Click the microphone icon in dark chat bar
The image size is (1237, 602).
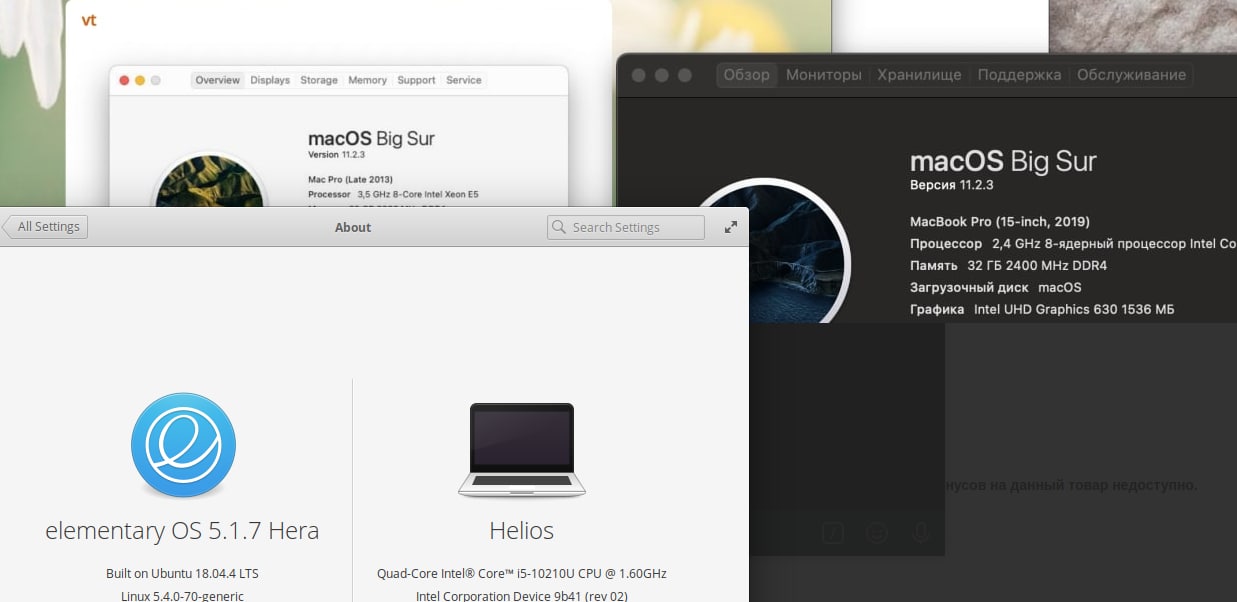click(x=920, y=533)
